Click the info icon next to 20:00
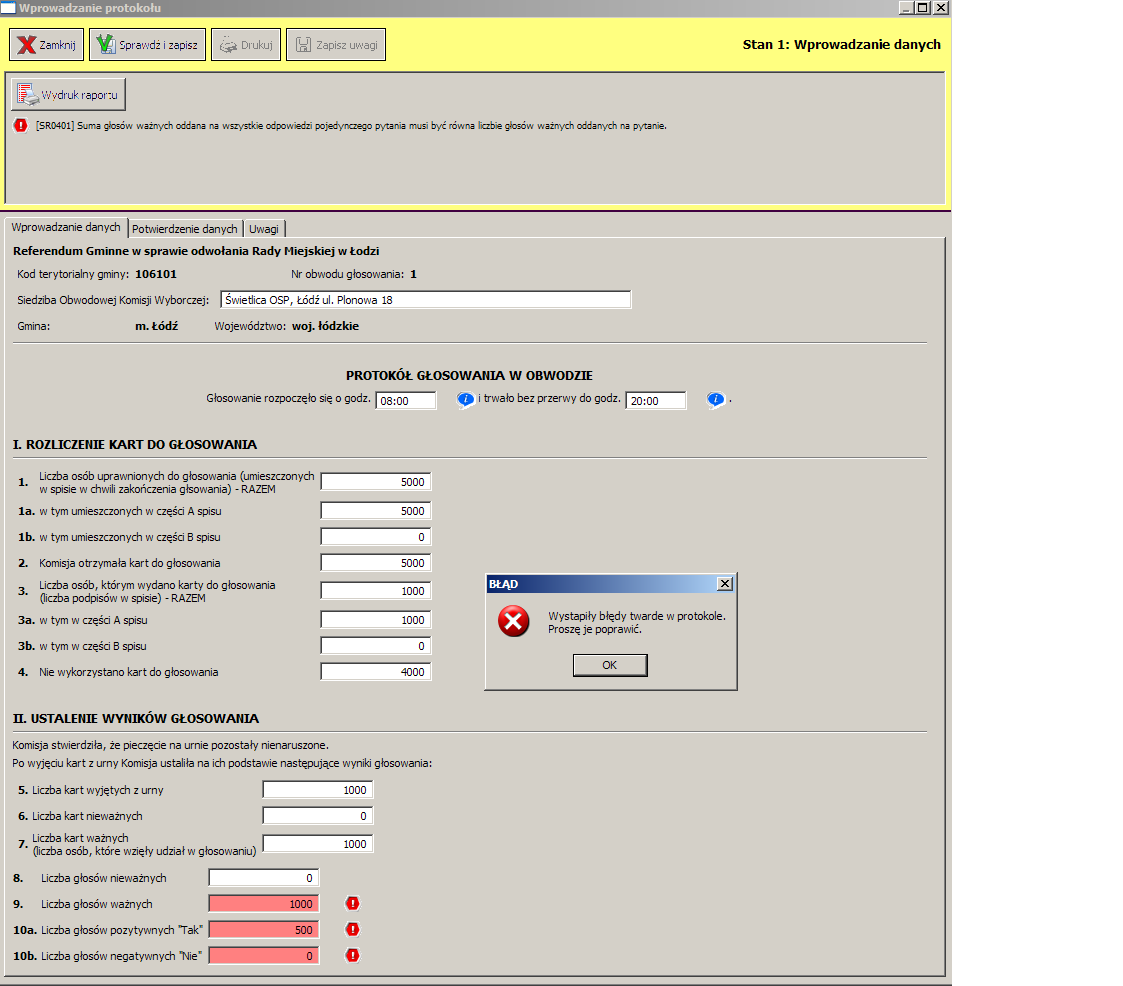 pyautogui.click(x=715, y=400)
